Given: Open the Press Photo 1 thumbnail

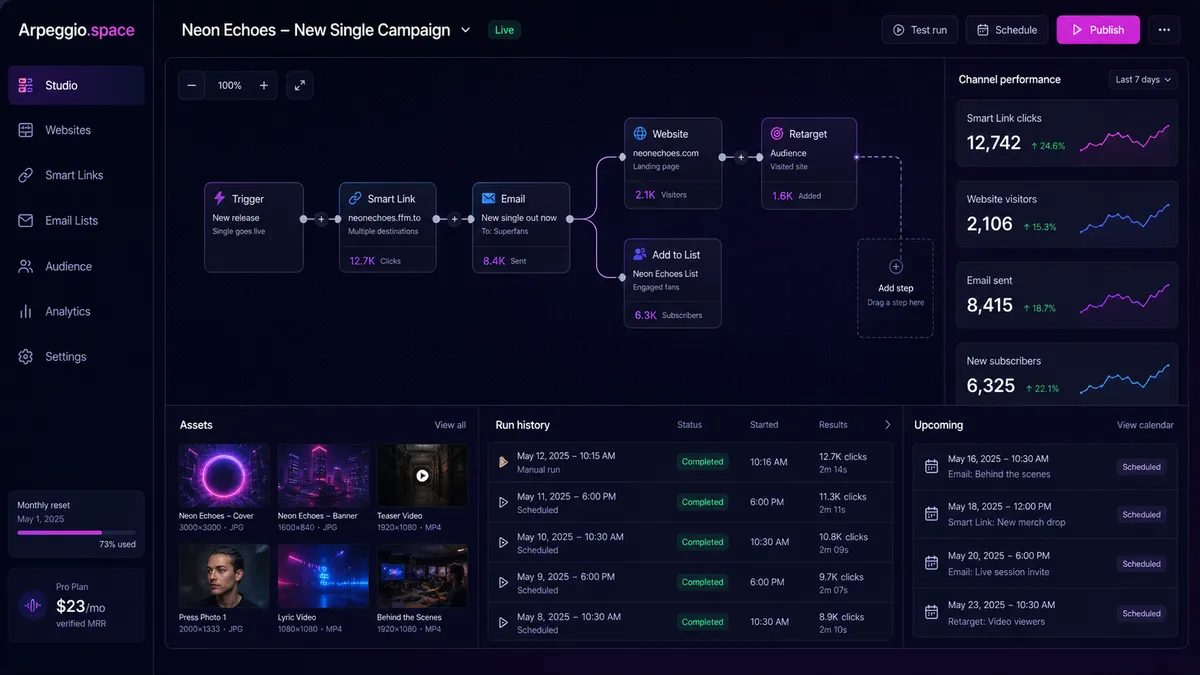Looking at the screenshot, I should pos(224,576).
